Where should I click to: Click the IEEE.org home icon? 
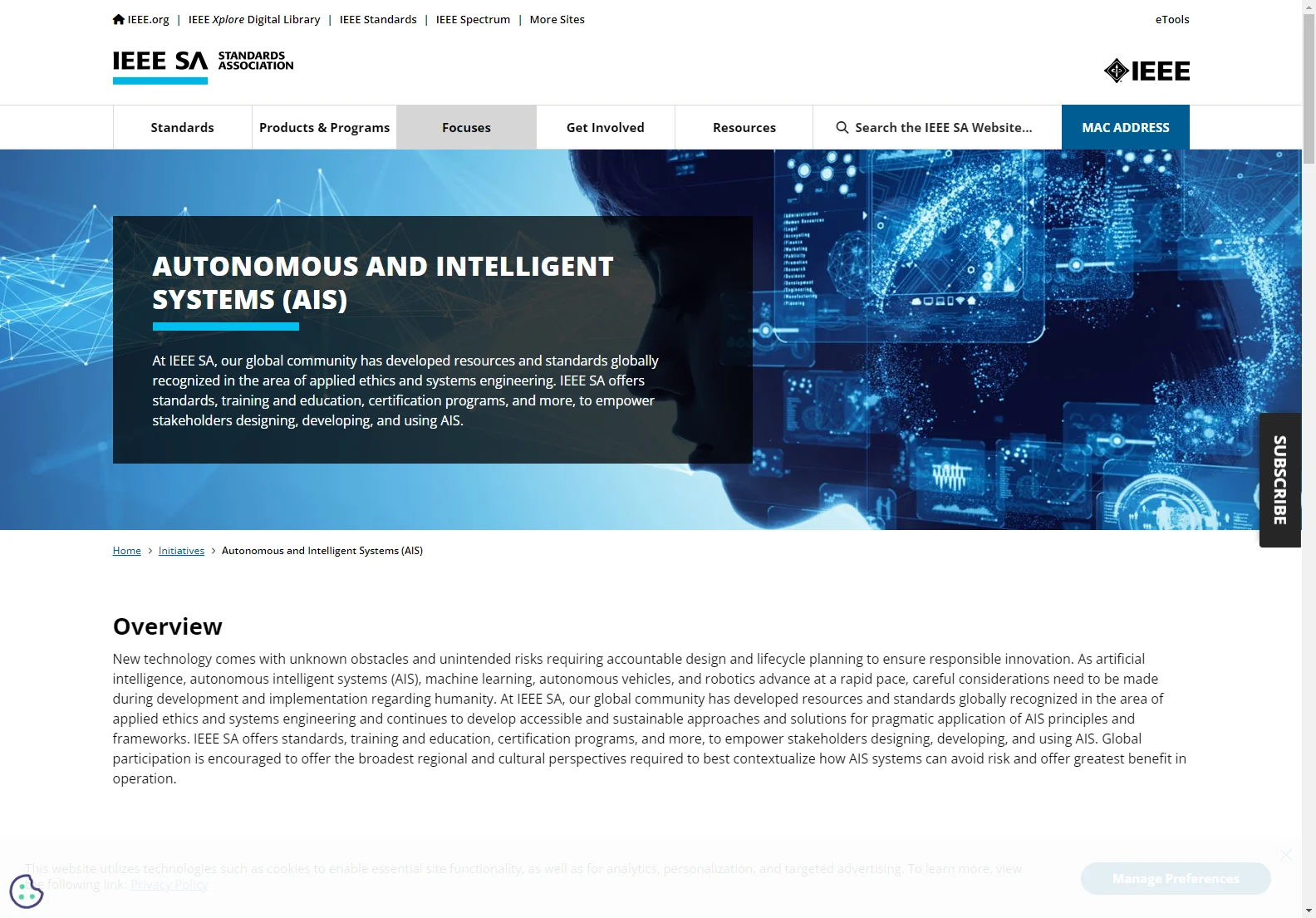click(x=119, y=19)
